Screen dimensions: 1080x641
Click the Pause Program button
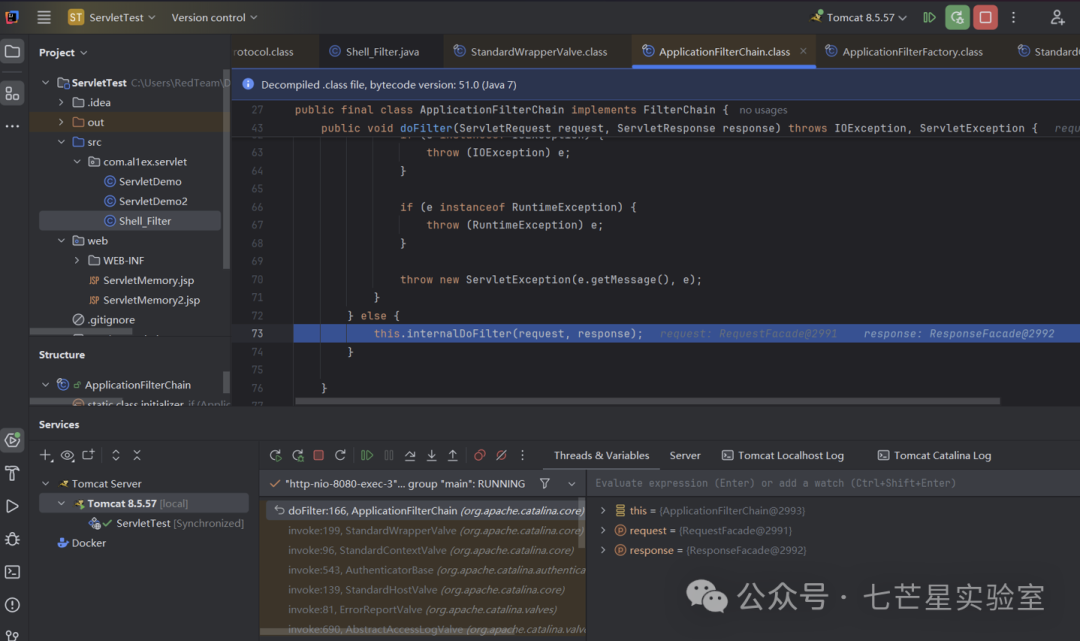point(389,455)
